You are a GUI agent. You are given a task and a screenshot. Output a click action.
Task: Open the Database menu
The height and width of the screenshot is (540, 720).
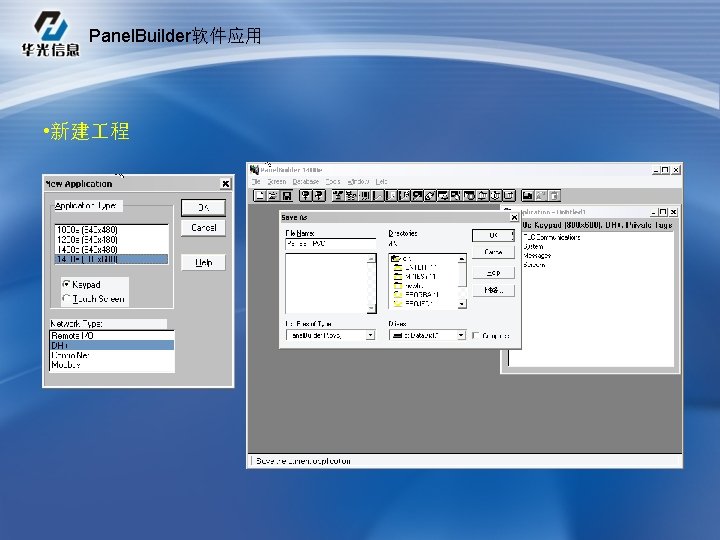tap(305, 182)
